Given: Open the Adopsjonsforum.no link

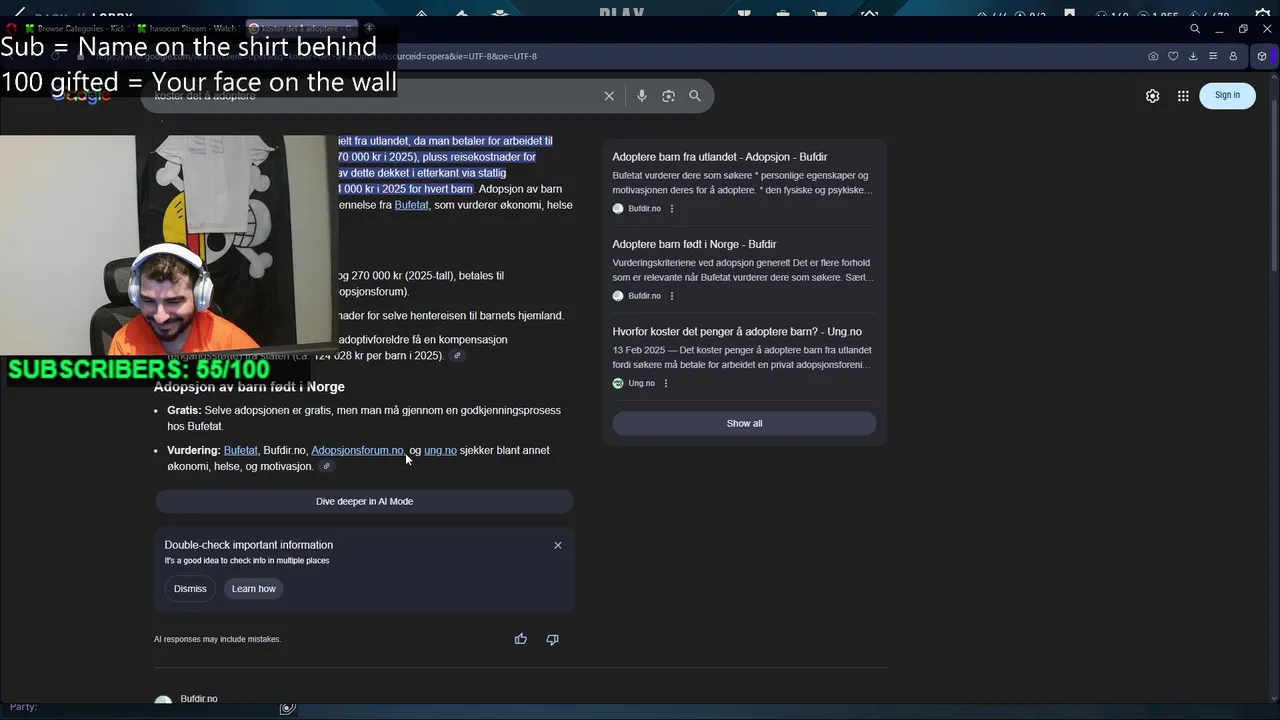Looking at the screenshot, I should 357,450.
